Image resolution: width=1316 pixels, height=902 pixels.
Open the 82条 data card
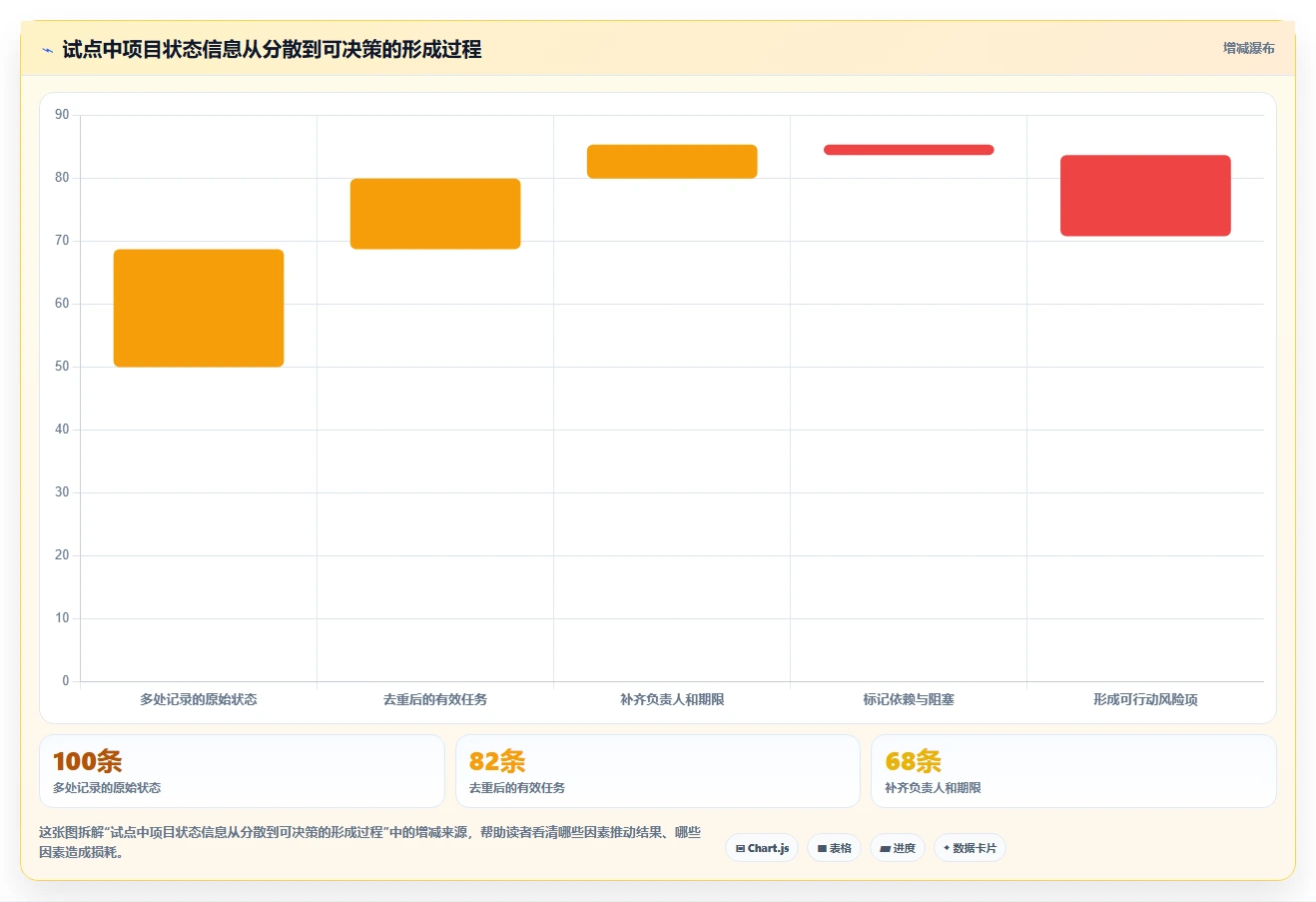[x=657, y=771]
